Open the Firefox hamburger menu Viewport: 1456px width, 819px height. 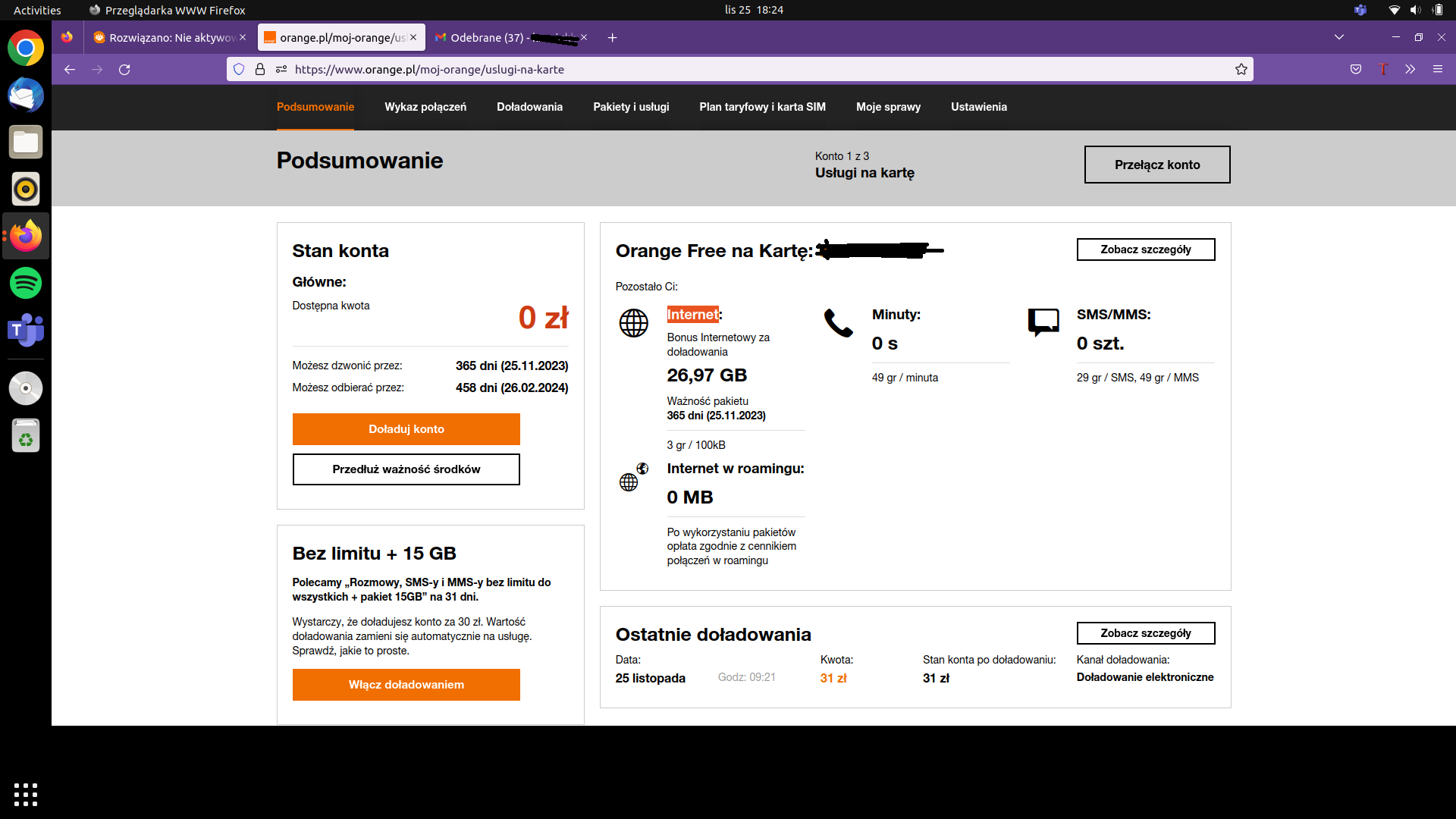tap(1437, 69)
